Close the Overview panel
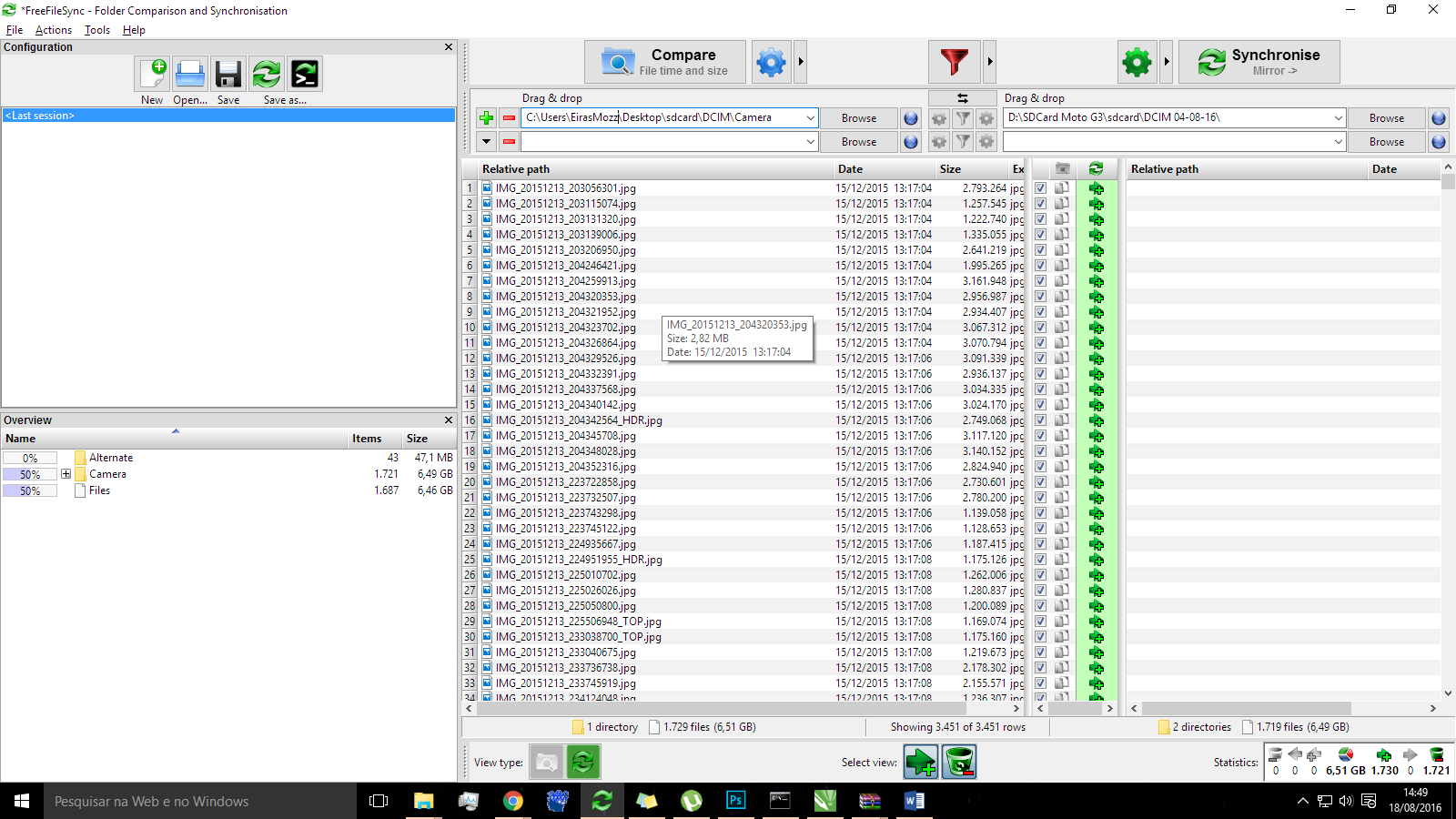Viewport: 1456px width, 819px height. (x=448, y=420)
